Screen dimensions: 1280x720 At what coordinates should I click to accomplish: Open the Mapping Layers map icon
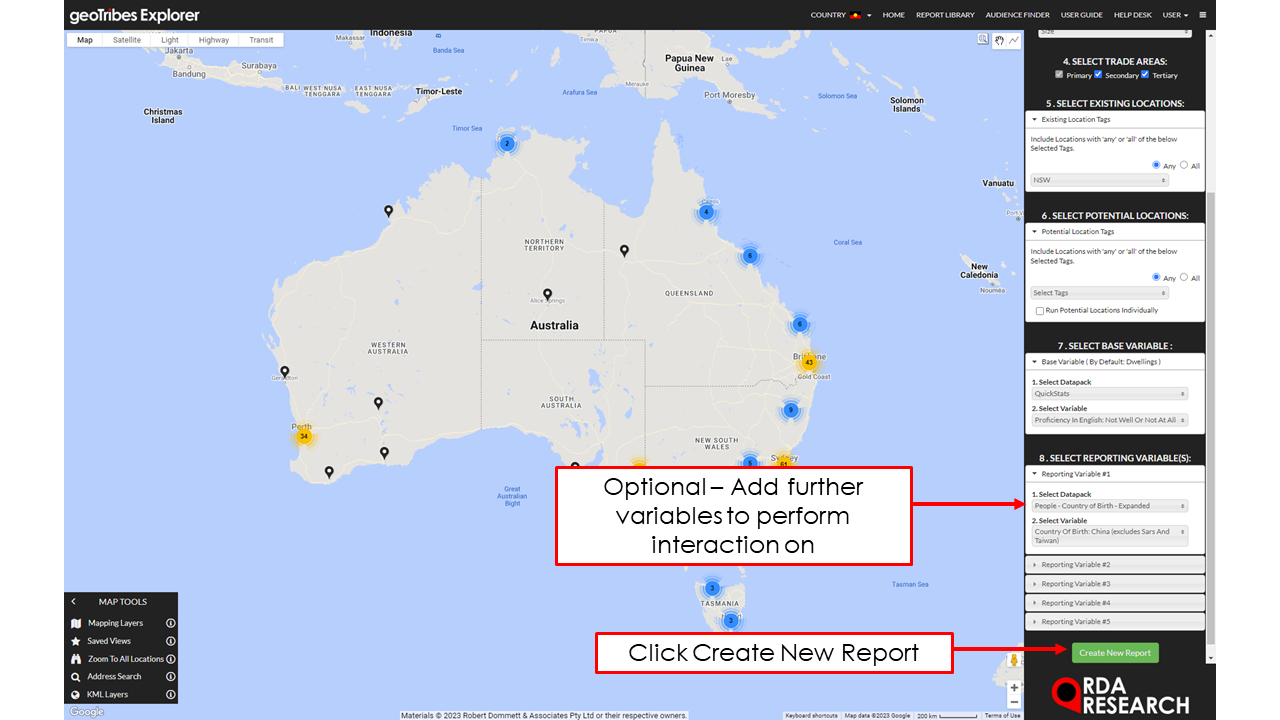click(75, 623)
